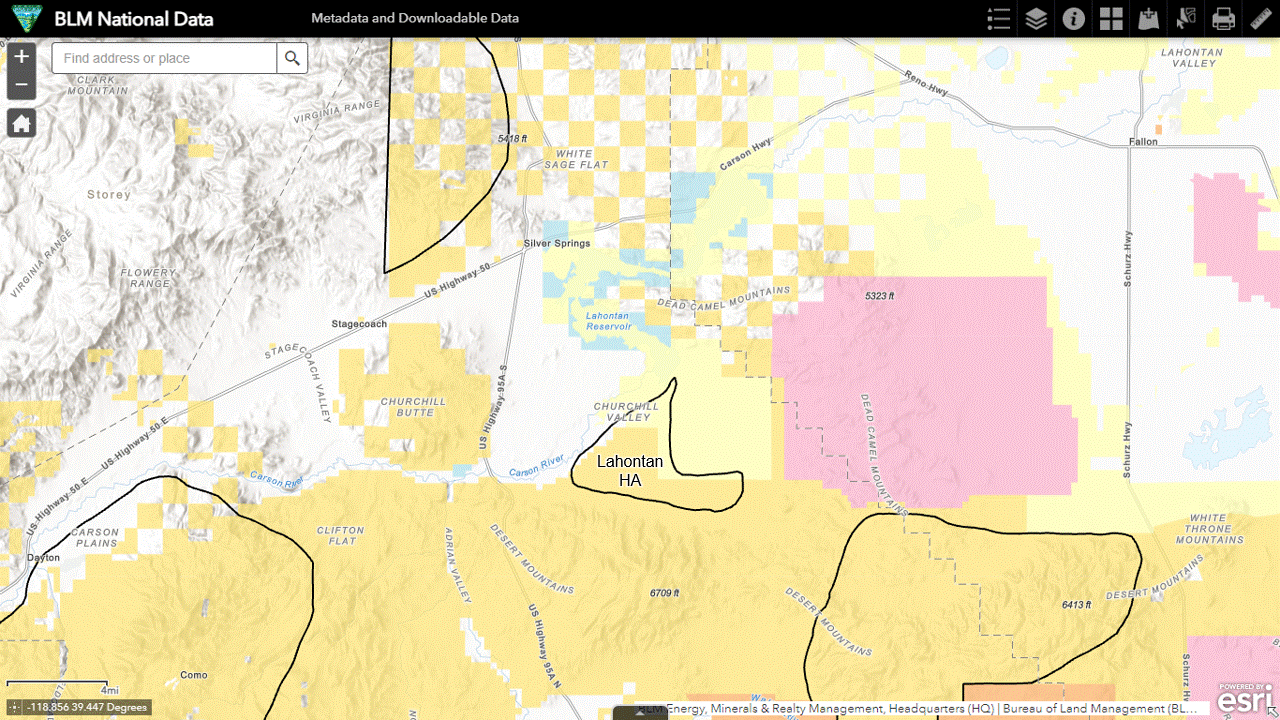Click the search magnifier button
The image size is (1280, 720).
pos(292,58)
